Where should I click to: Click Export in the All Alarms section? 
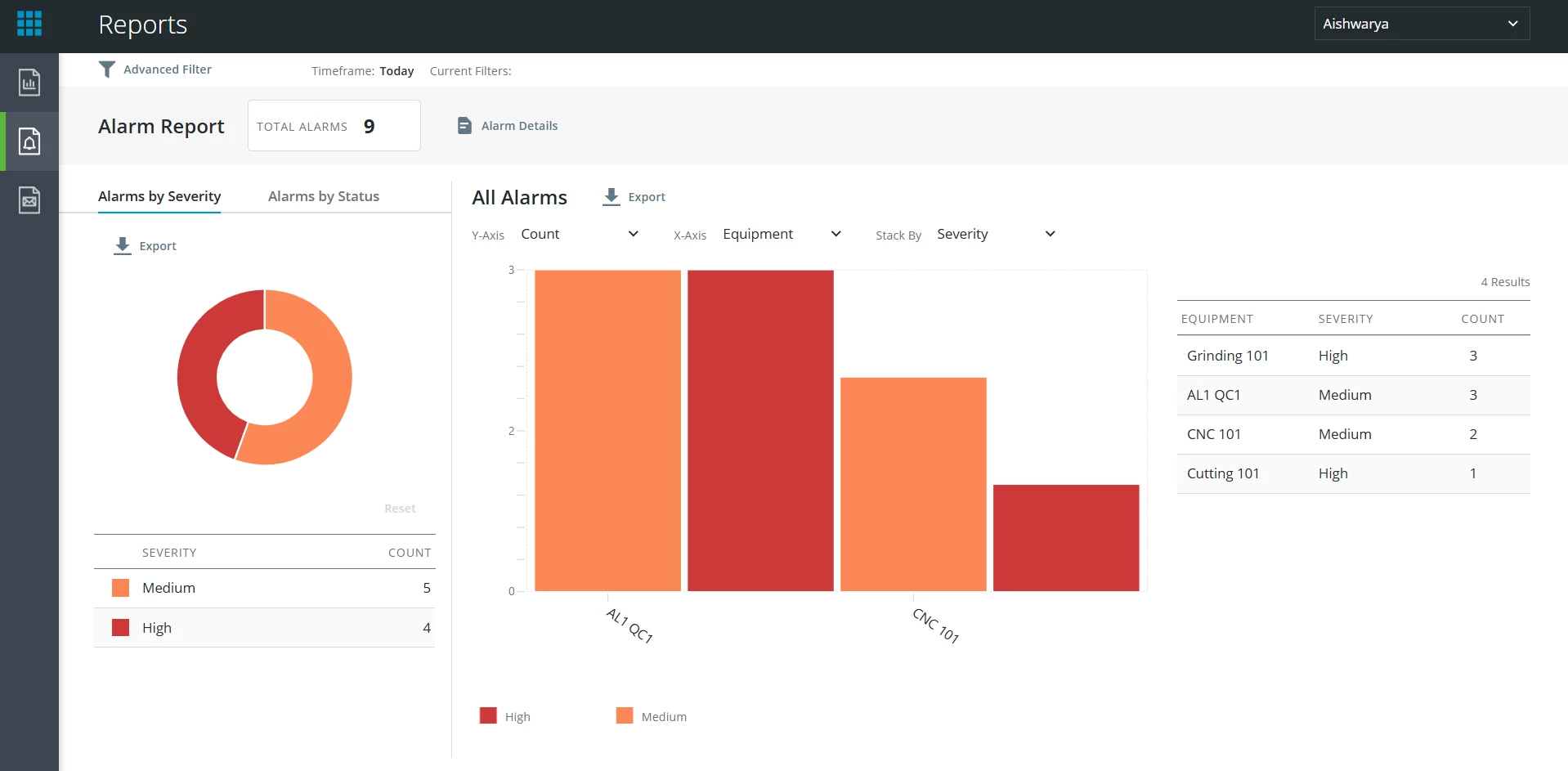(647, 197)
